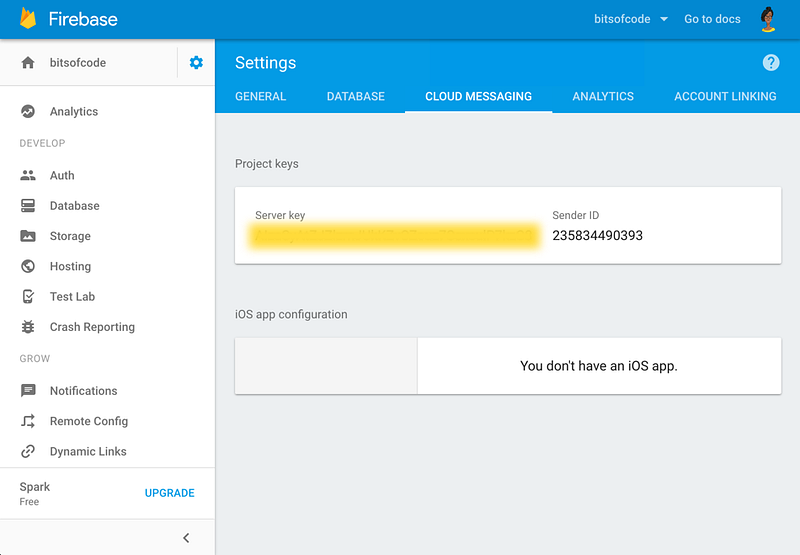The image size is (800, 555).
Task: Click the bitsofcode sidebar project name
Action: tap(78, 63)
